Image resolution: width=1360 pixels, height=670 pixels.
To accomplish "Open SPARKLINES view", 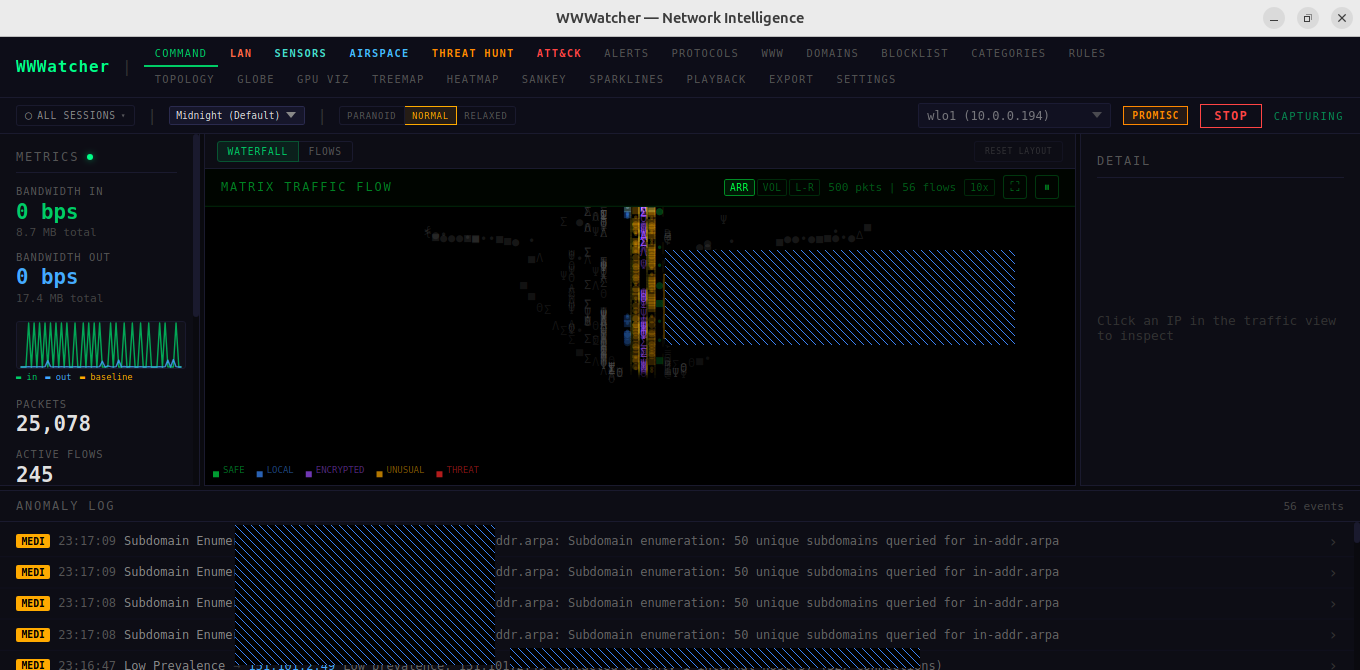I will [626, 79].
